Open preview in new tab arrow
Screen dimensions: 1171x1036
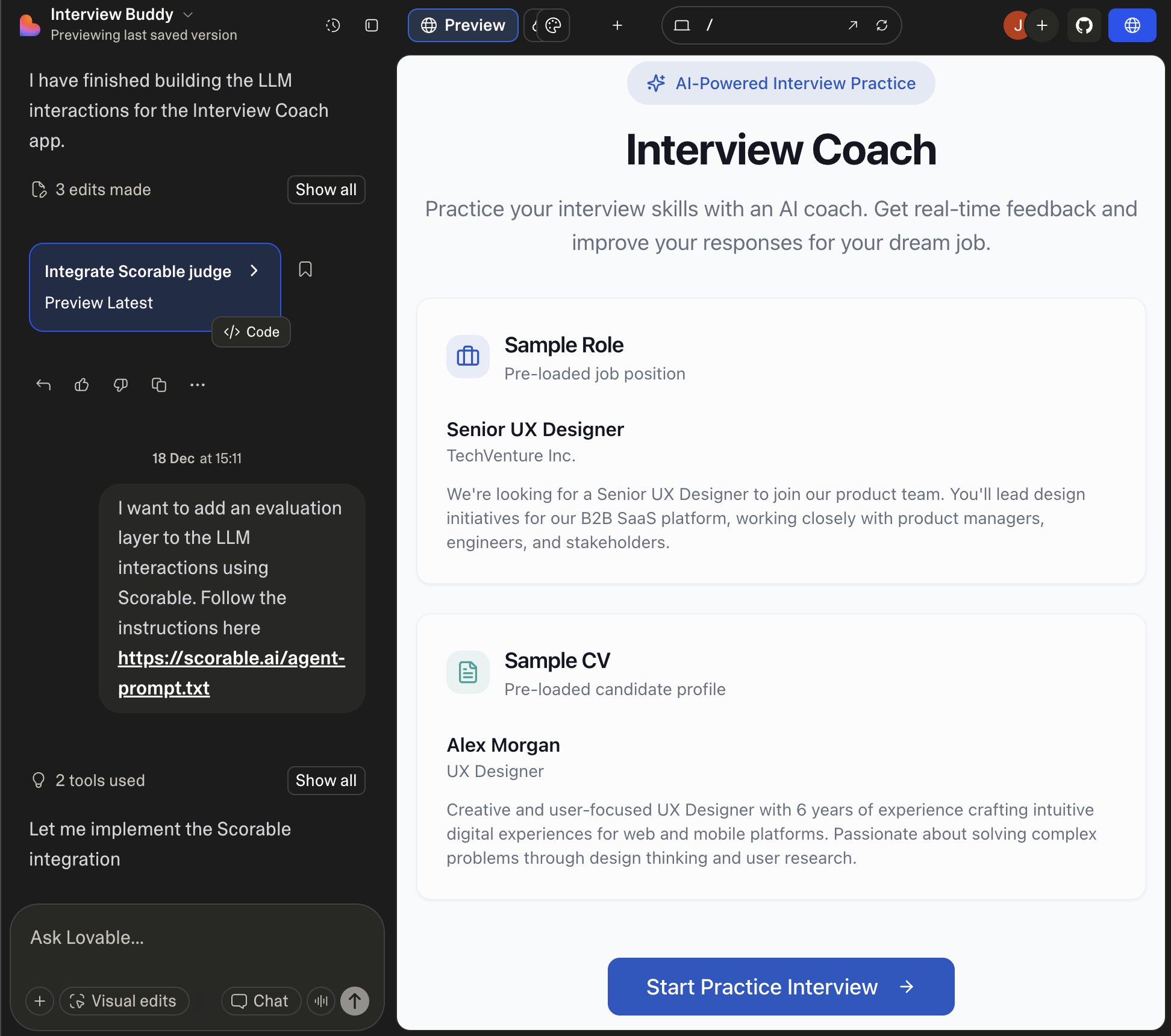coord(853,25)
